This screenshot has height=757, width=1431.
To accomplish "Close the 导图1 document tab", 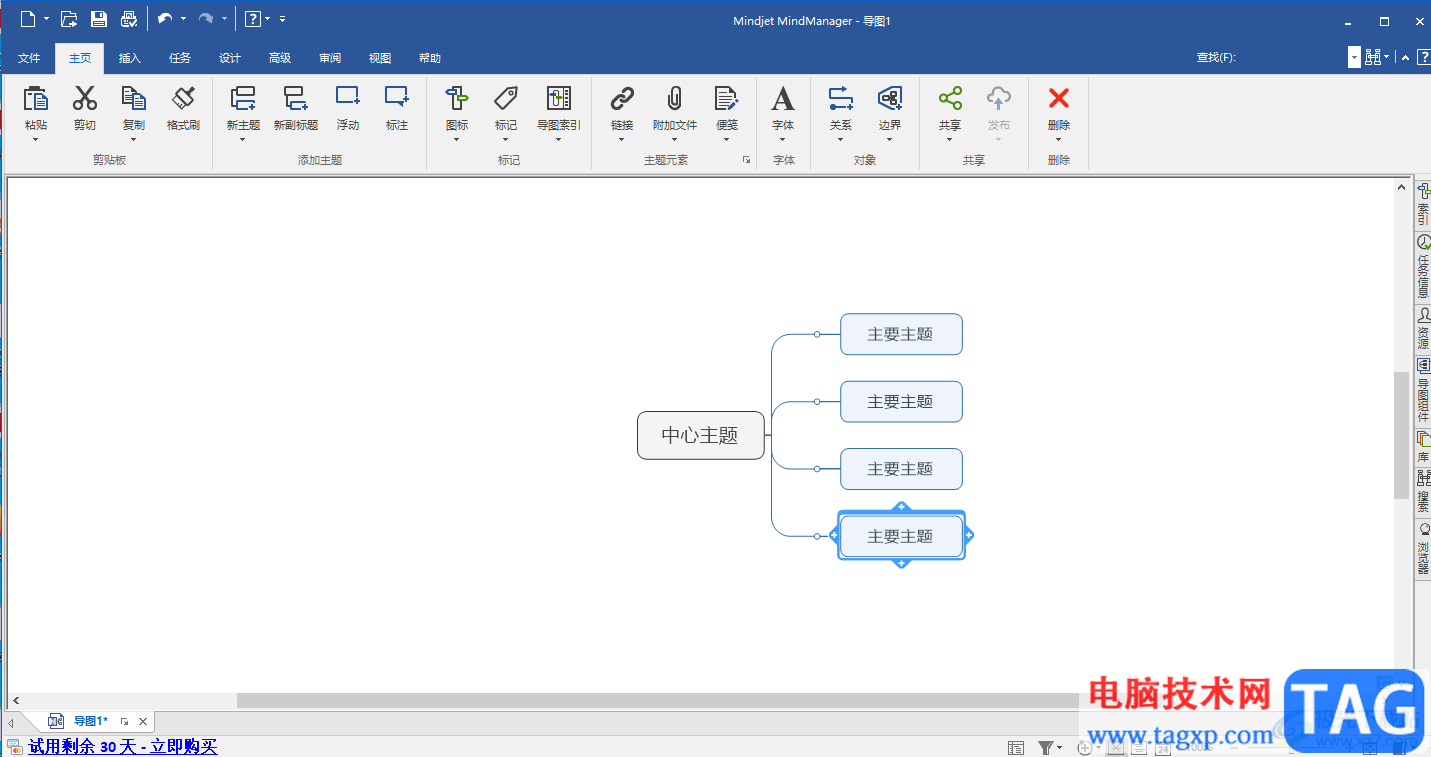I will 143,721.
